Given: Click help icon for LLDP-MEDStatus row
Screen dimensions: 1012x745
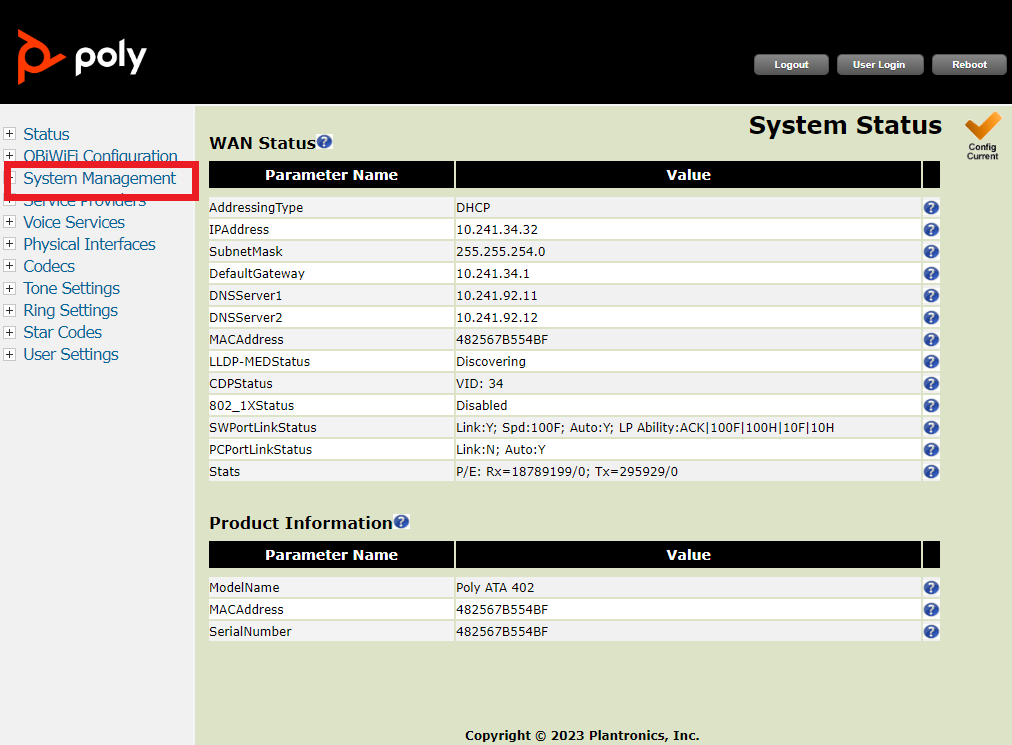Looking at the screenshot, I should coord(931,361).
